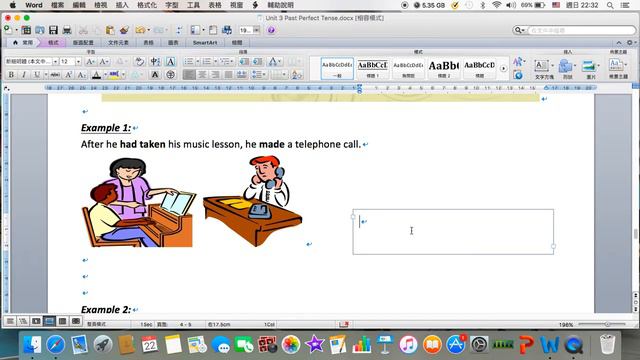Select Center alignment button

[x=202, y=75]
